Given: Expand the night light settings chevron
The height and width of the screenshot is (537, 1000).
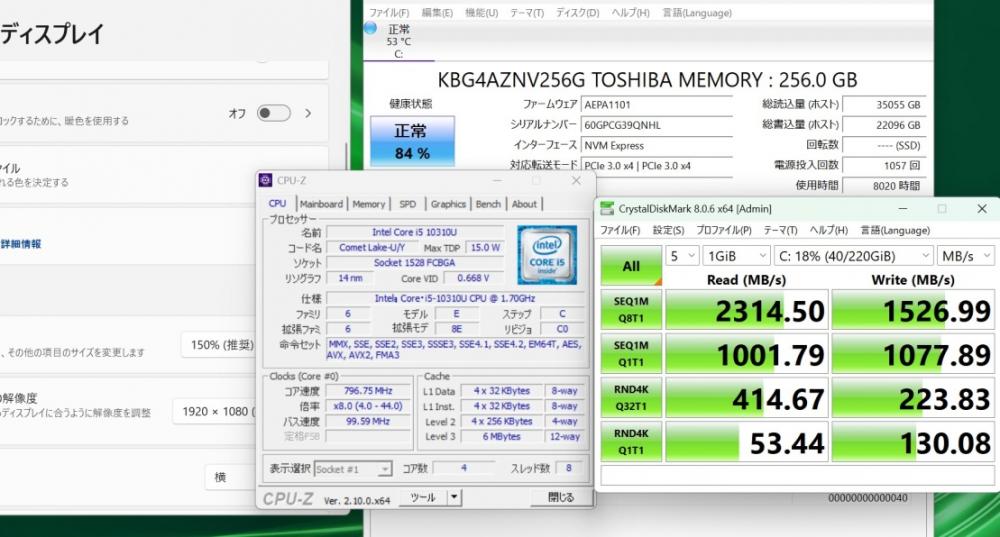Looking at the screenshot, I should pyautogui.click(x=309, y=114).
